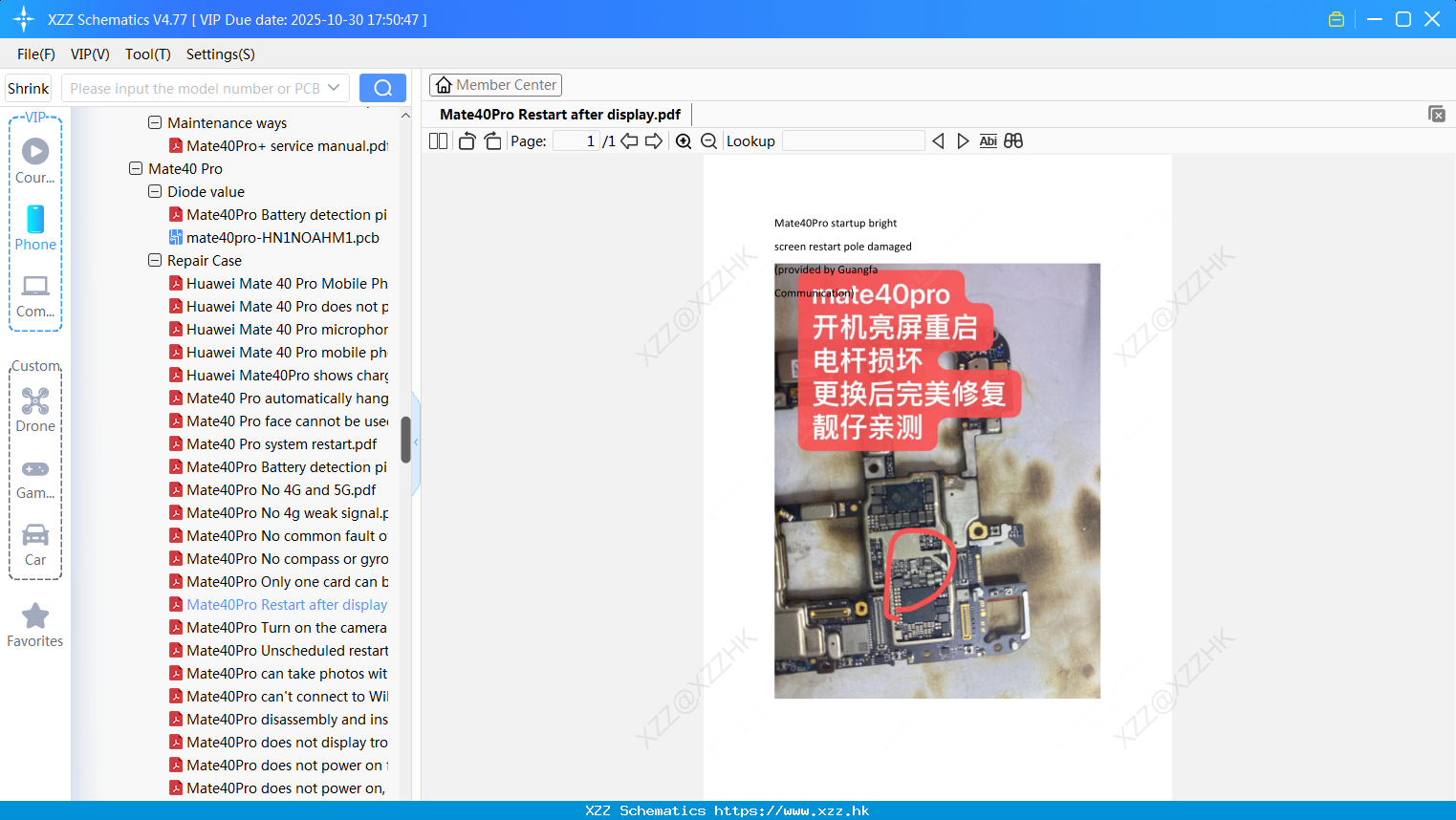The width and height of the screenshot is (1456, 820).
Task: Select the Game console category
Action: click(x=35, y=479)
